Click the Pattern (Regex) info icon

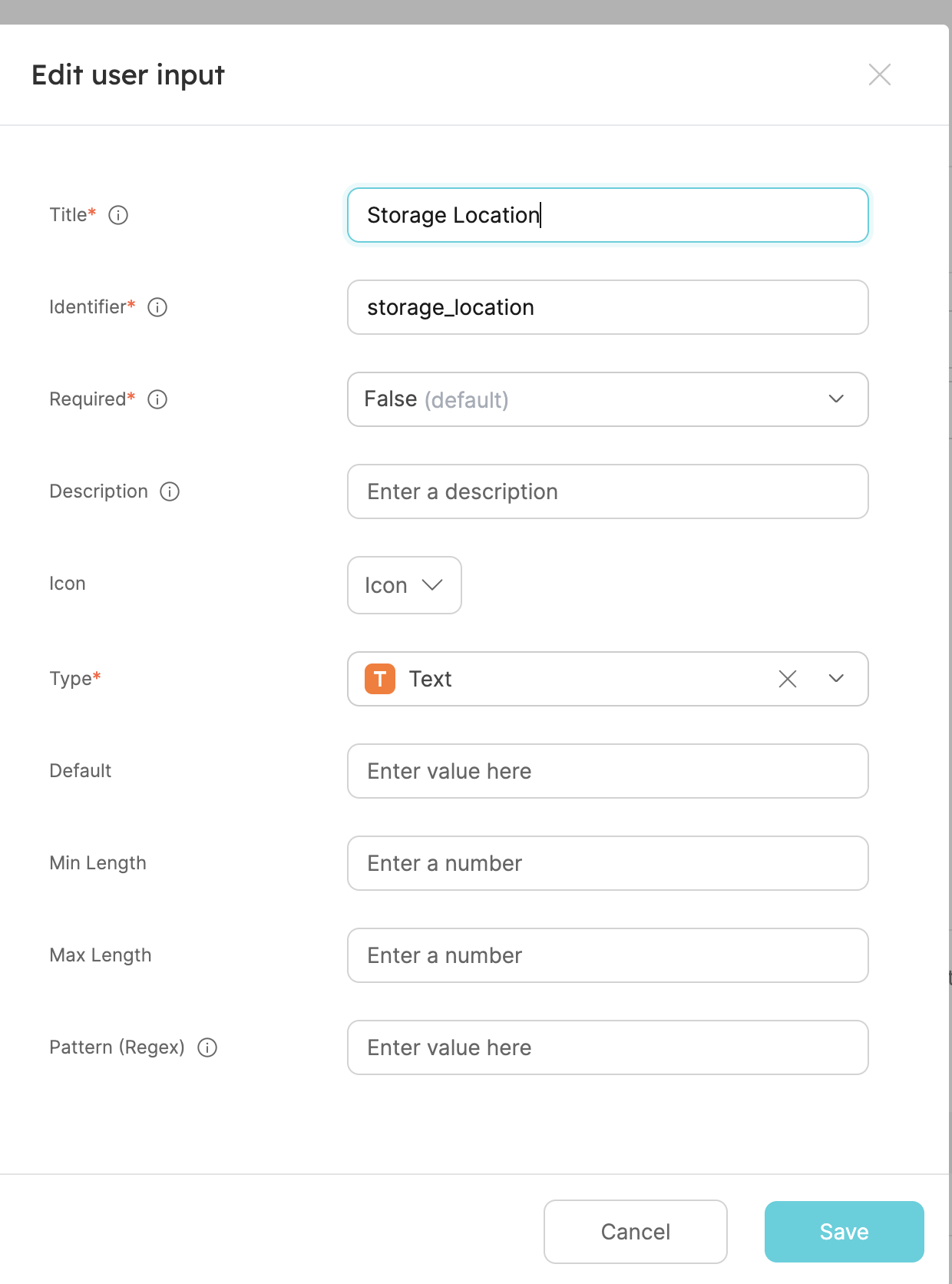click(x=207, y=1047)
